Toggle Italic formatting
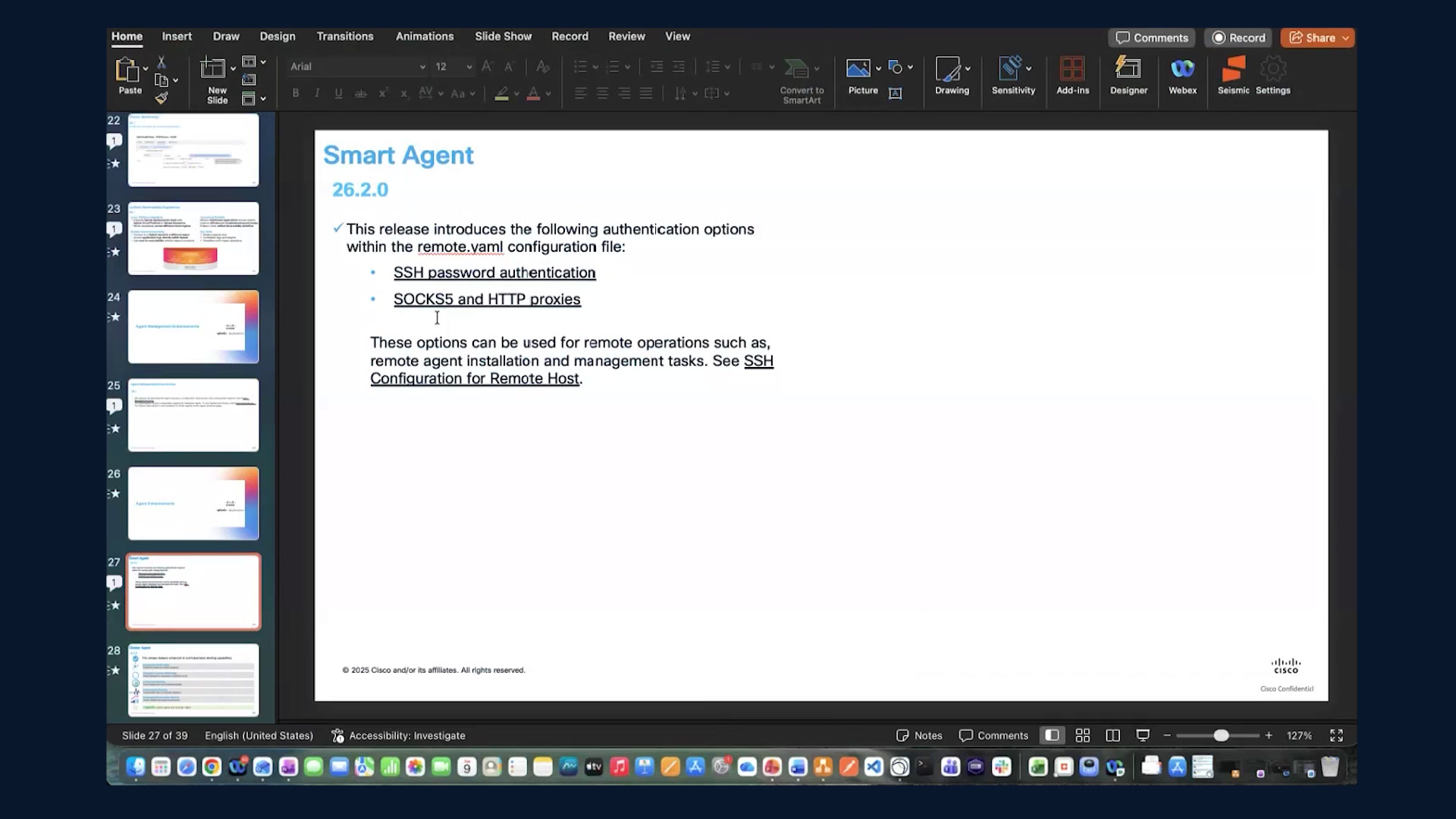The width and height of the screenshot is (1456, 819). pyautogui.click(x=317, y=93)
